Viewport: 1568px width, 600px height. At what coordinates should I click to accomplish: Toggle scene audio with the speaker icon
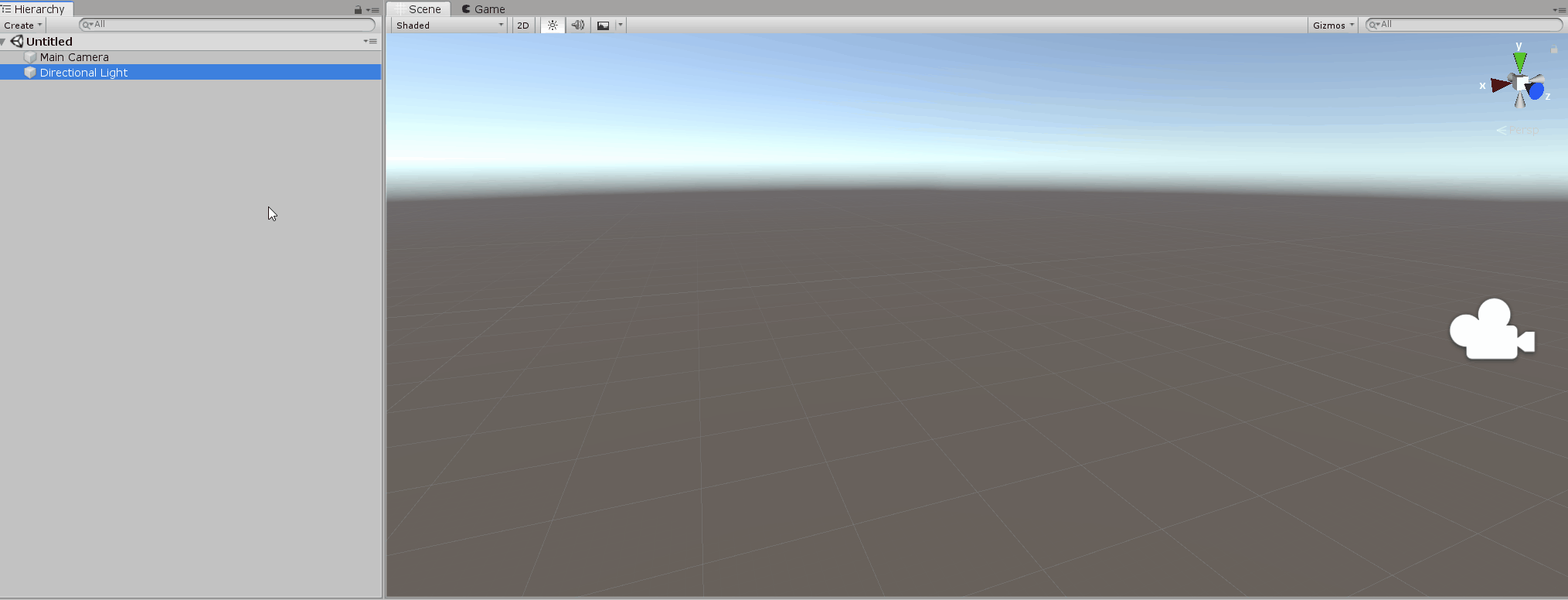577,26
